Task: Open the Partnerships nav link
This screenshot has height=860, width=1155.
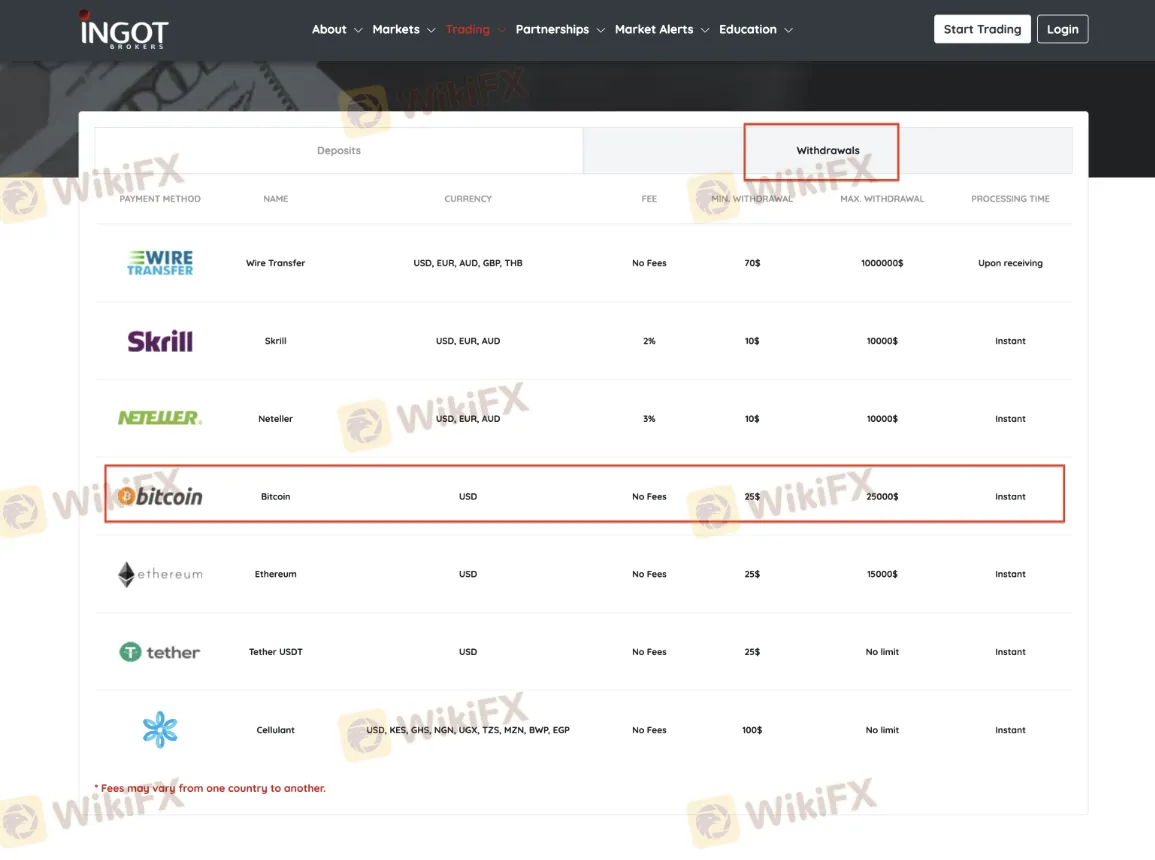Action: pos(552,29)
